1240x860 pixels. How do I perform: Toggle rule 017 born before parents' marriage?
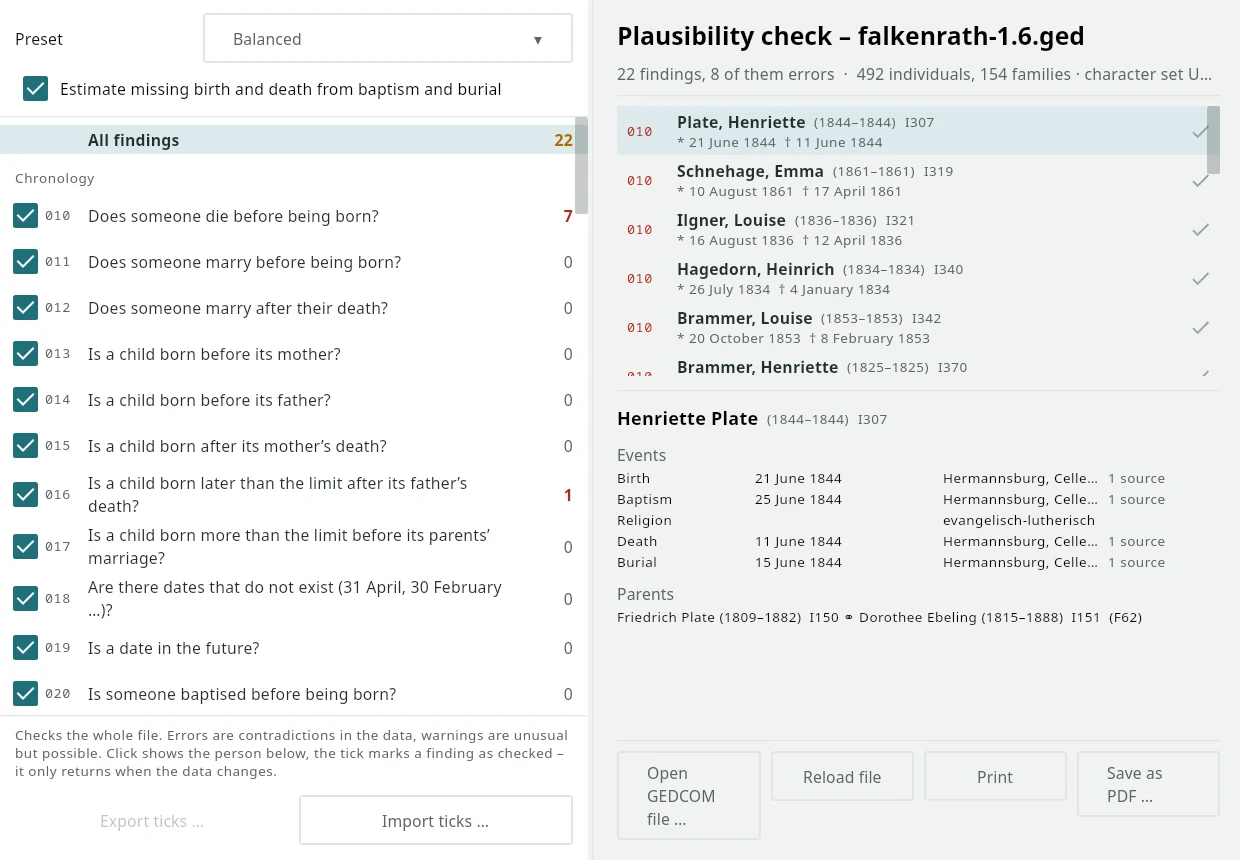(x=26, y=546)
